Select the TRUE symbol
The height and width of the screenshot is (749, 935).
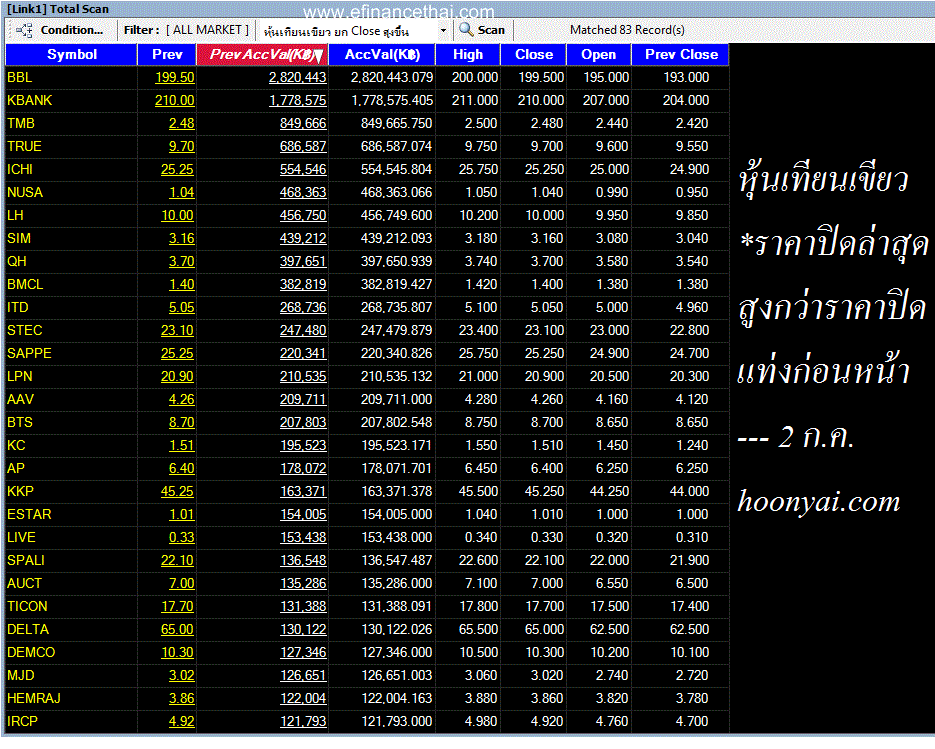coord(24,146)
